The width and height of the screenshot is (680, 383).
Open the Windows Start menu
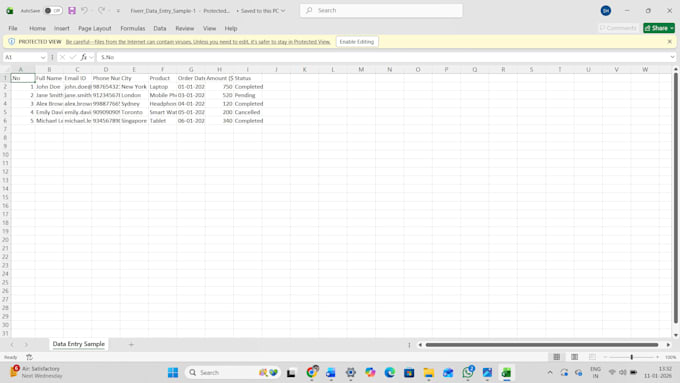pos(173,373)
